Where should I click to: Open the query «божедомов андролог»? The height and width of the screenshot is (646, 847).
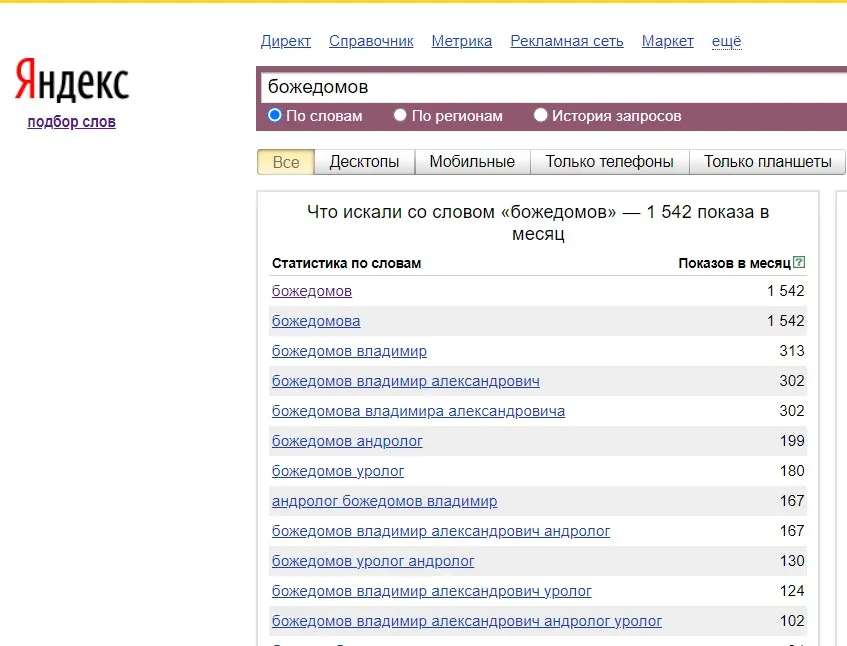345,441
